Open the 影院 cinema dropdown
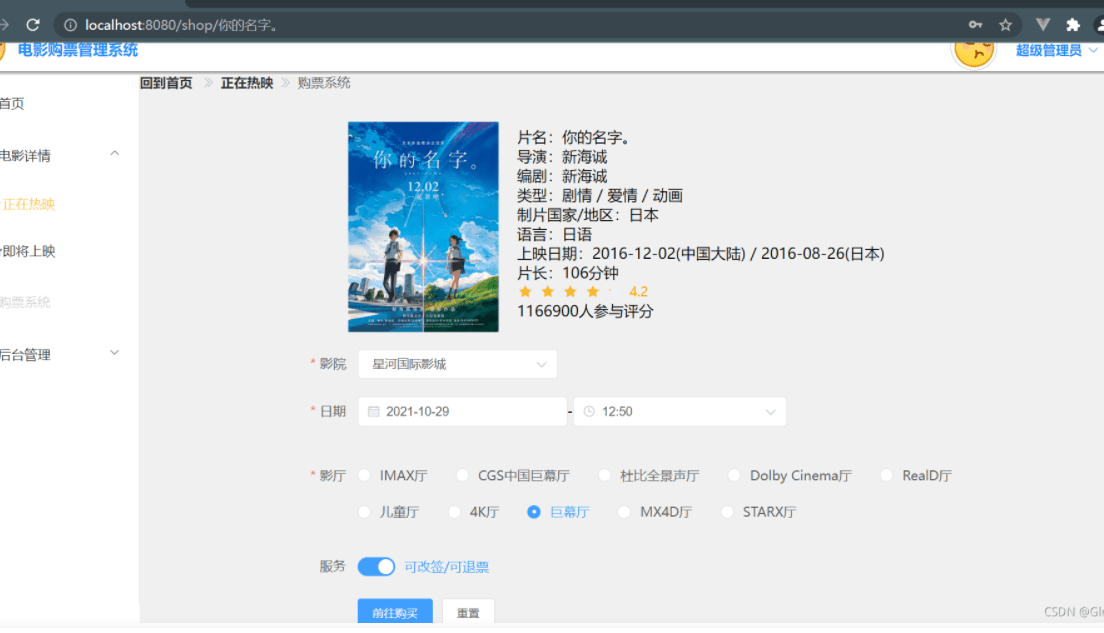The width and height of the screenshot is (1104, 633). (x=458, y=364)
